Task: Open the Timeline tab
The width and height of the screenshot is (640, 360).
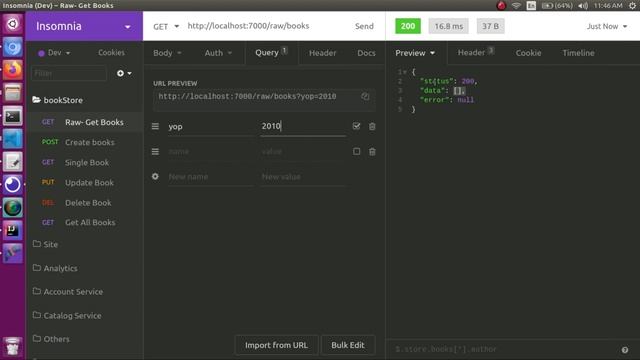Action: coord(578,53)
